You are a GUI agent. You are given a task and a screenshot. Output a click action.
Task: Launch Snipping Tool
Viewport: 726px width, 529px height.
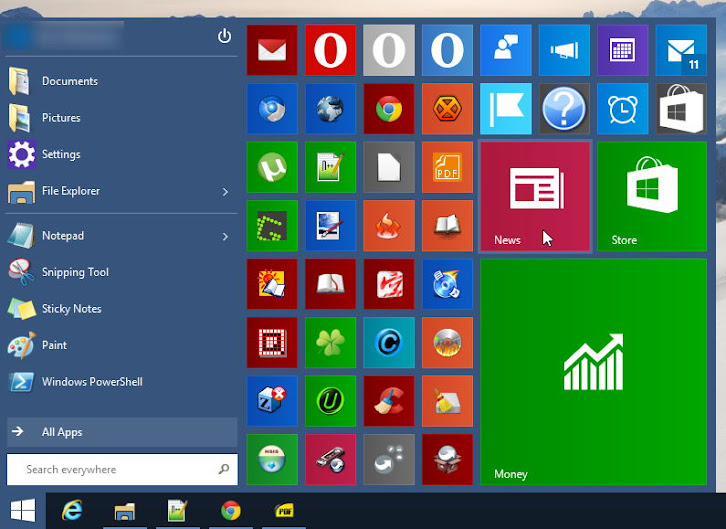[x=121, y=272]
